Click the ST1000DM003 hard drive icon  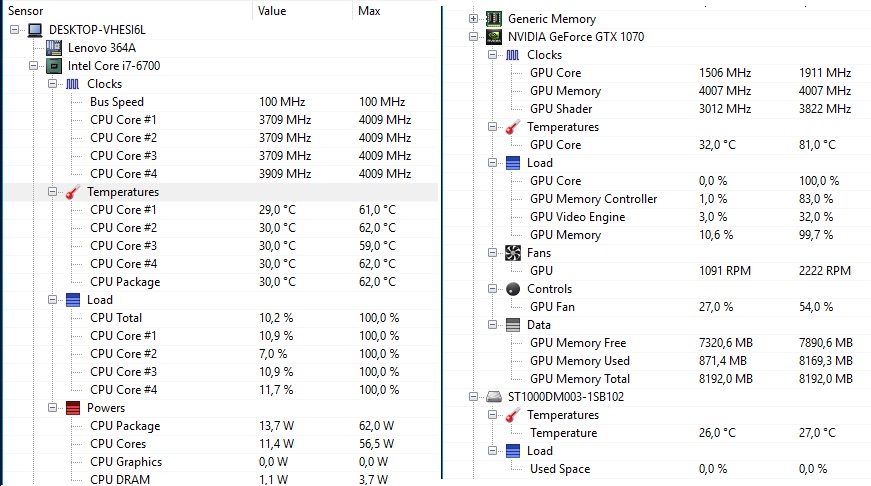(x=493, y=397)
